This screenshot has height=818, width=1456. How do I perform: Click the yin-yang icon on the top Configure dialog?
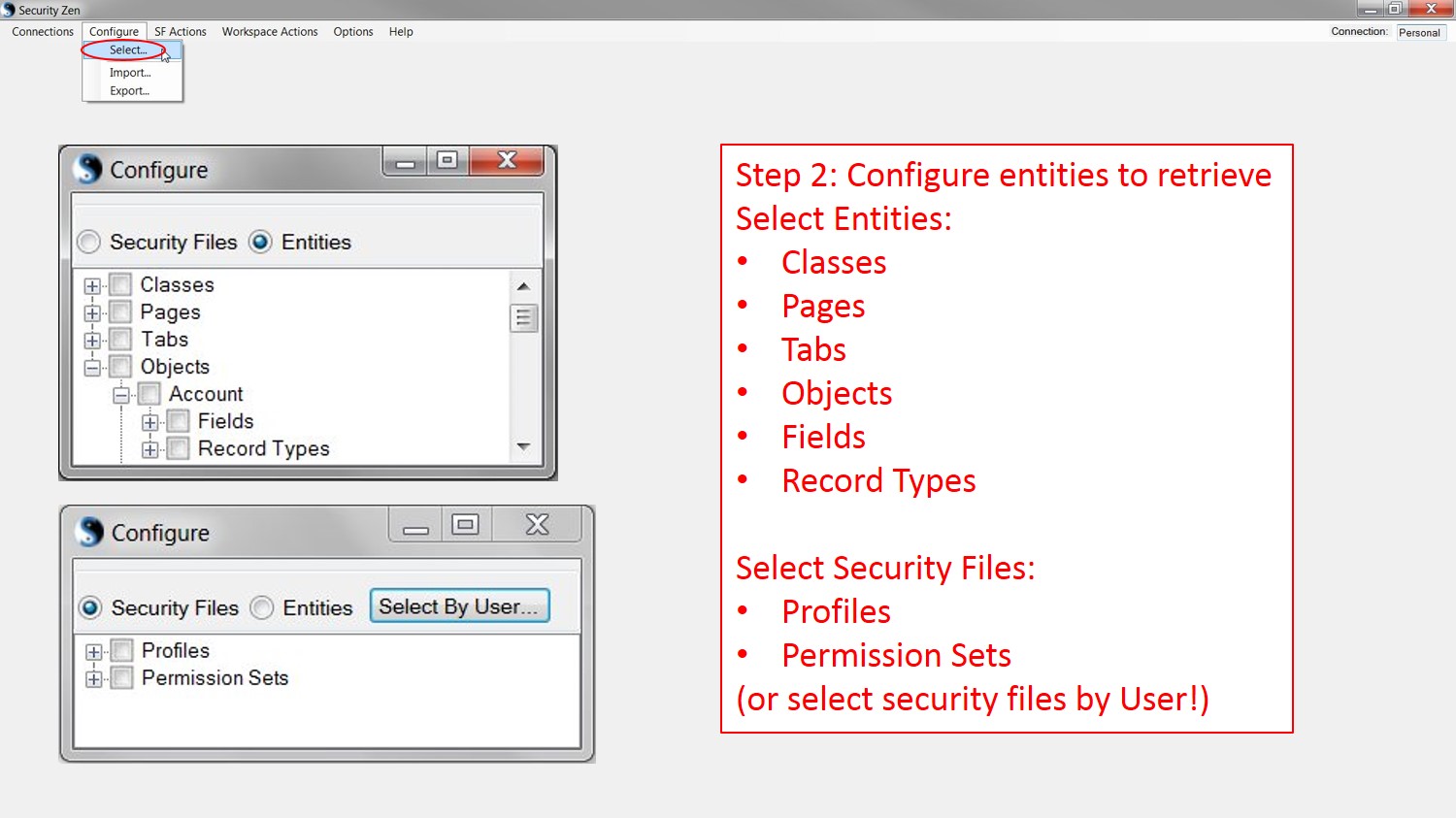coord(88,168)
